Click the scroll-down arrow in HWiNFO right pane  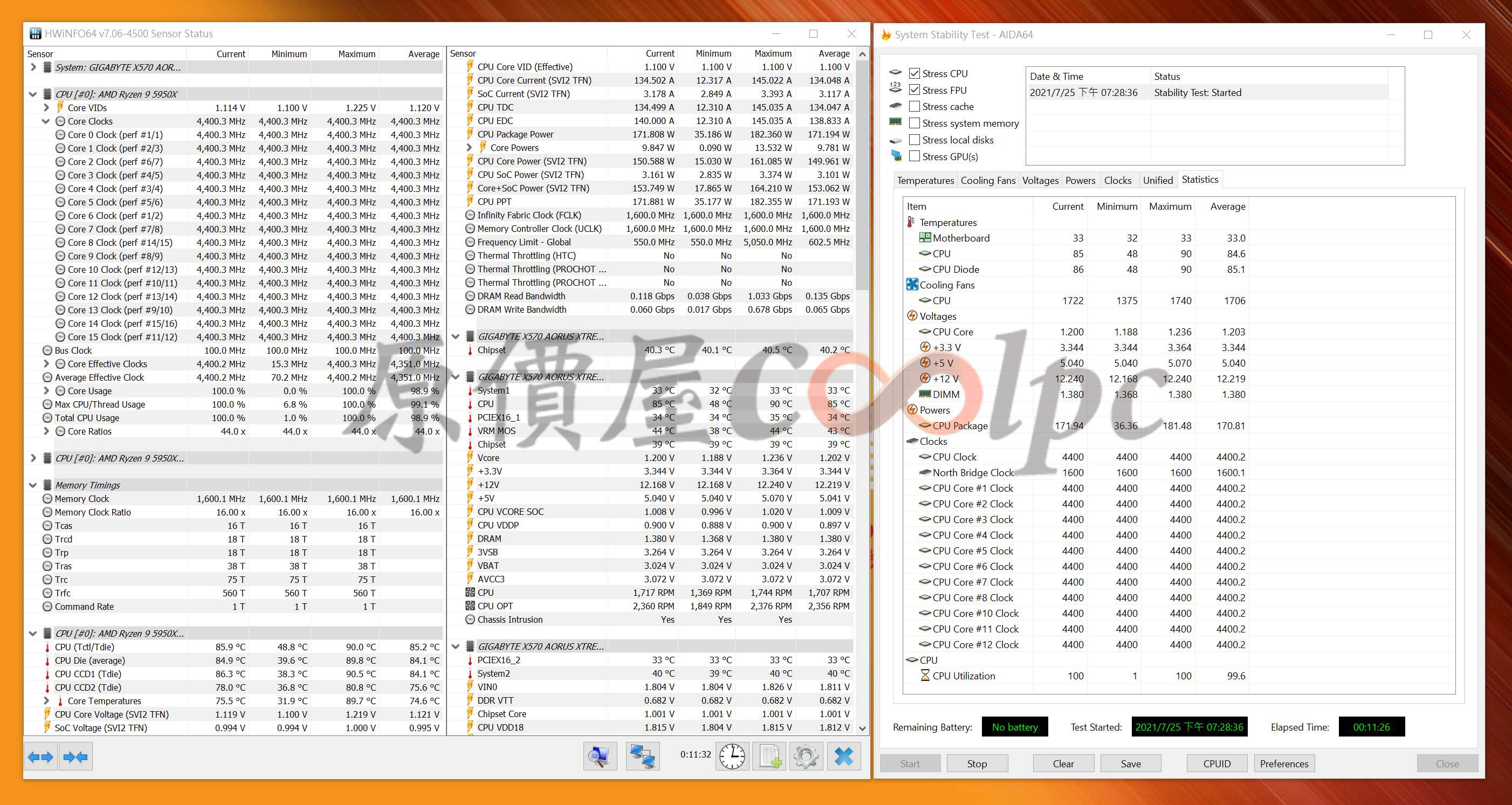click(x=862, y=728)
